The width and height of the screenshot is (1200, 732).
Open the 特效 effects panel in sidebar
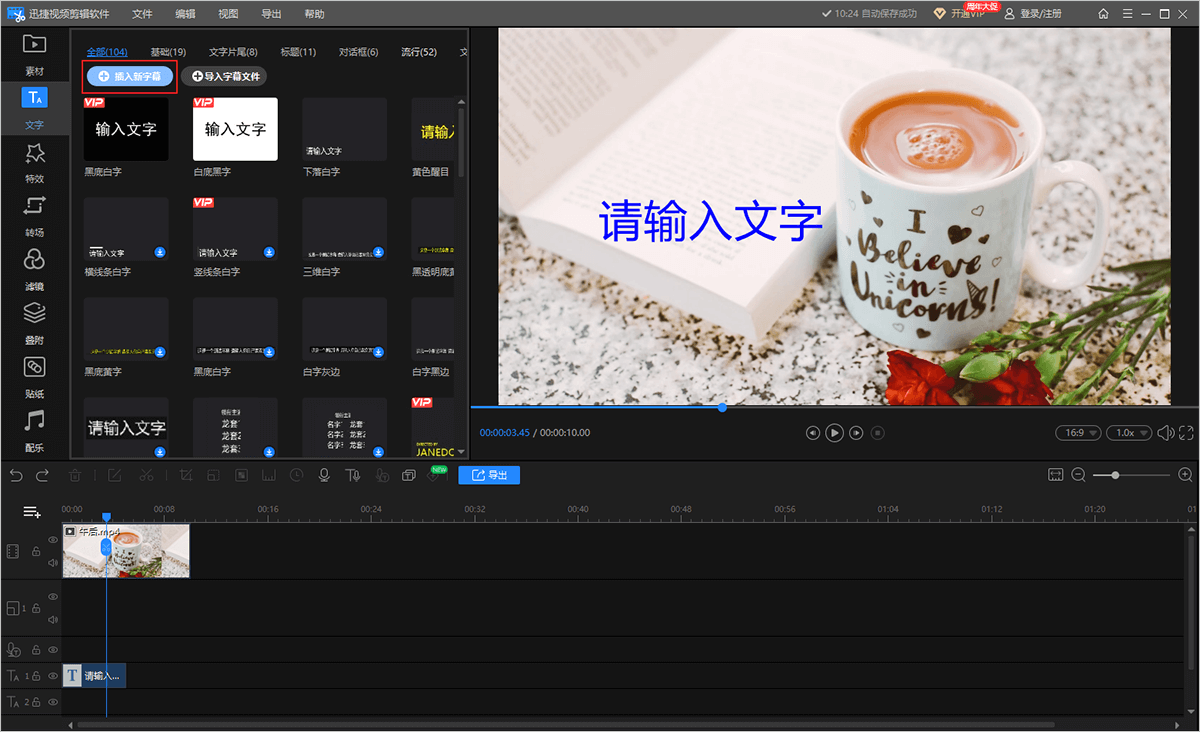pos(34,160)
